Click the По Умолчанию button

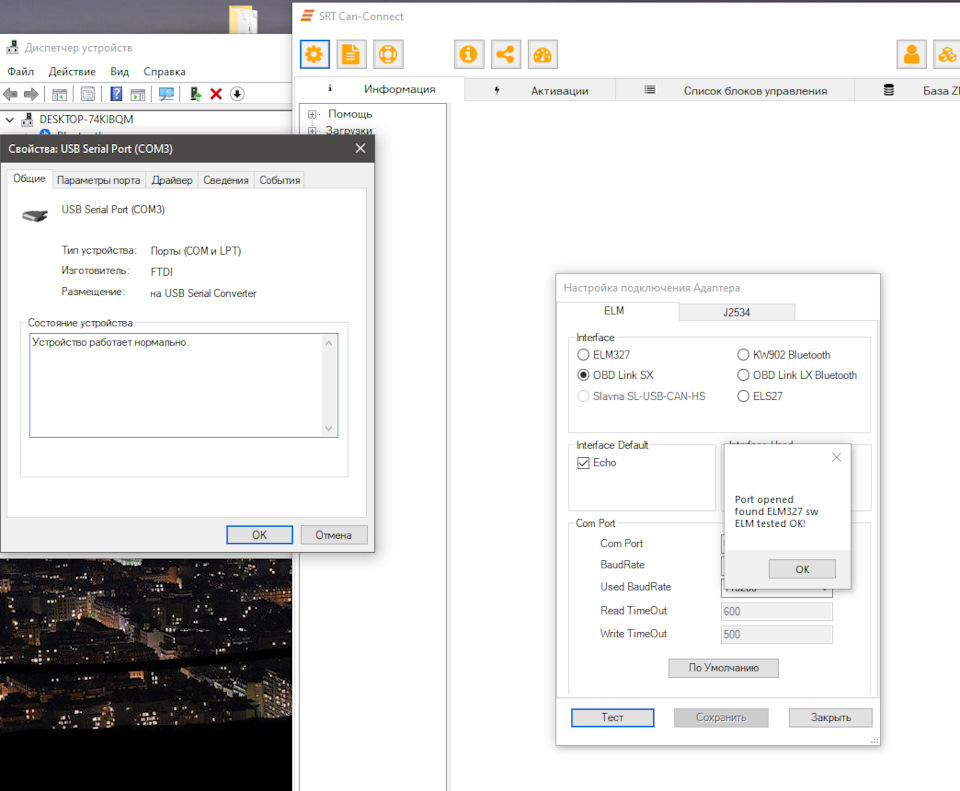[724, 667]
